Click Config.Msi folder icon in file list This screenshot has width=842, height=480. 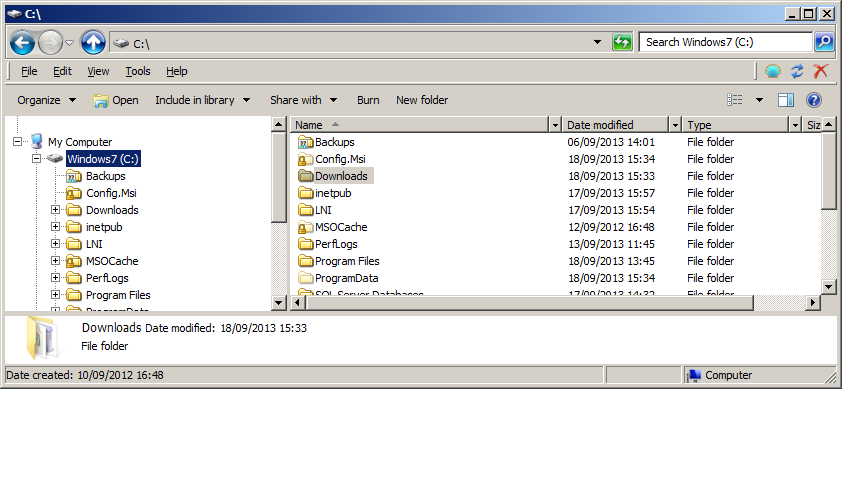(x=306, y=159)
